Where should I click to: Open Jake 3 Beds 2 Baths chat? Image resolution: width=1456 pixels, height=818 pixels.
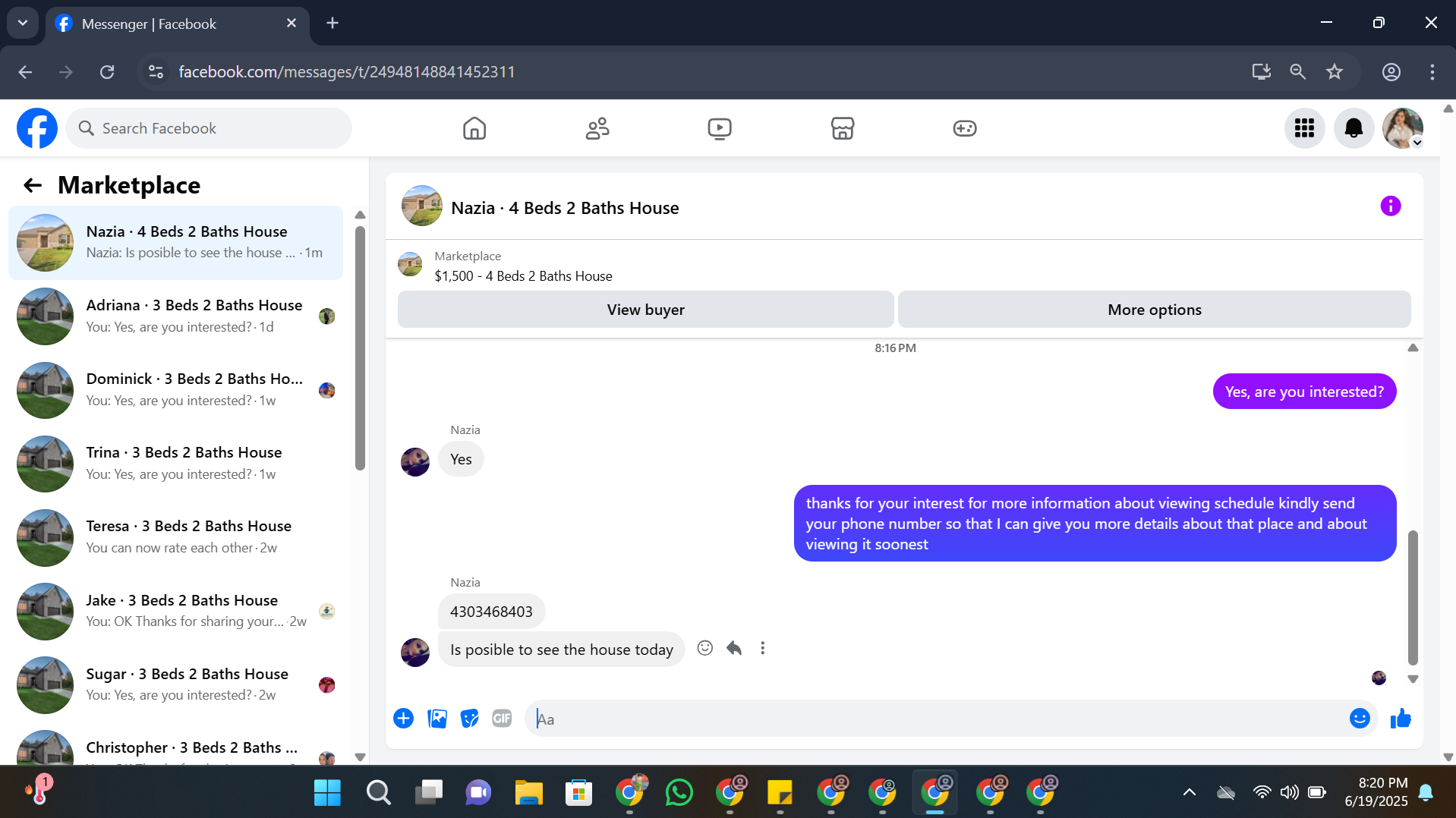(x=175, y=611)
